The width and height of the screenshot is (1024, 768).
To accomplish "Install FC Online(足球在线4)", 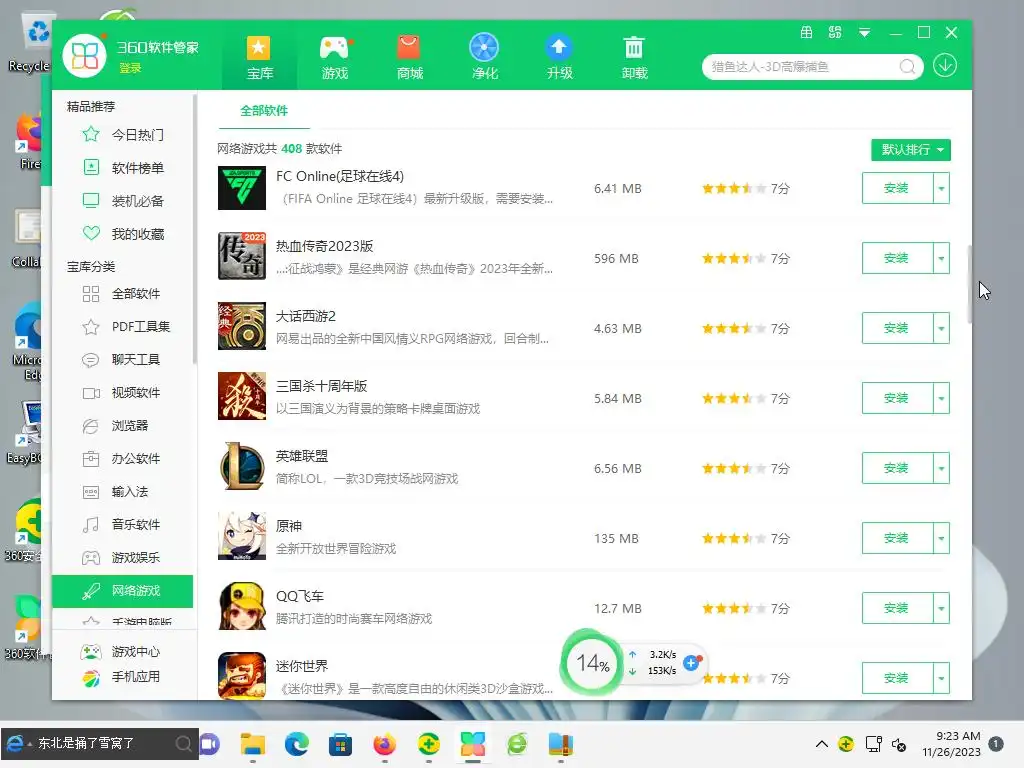I will (897, 188).
